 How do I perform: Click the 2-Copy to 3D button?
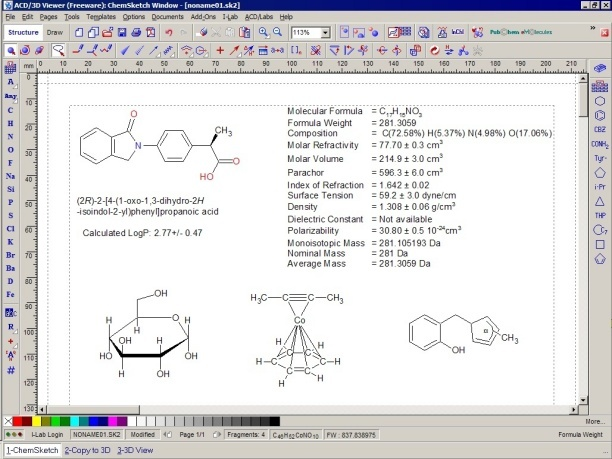(x=87, y=451)
